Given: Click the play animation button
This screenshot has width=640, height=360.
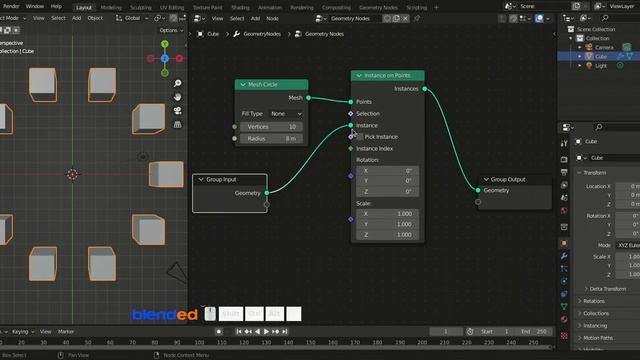Looking at the screenshot, I should pyautogui.click(x=266, y=331).
